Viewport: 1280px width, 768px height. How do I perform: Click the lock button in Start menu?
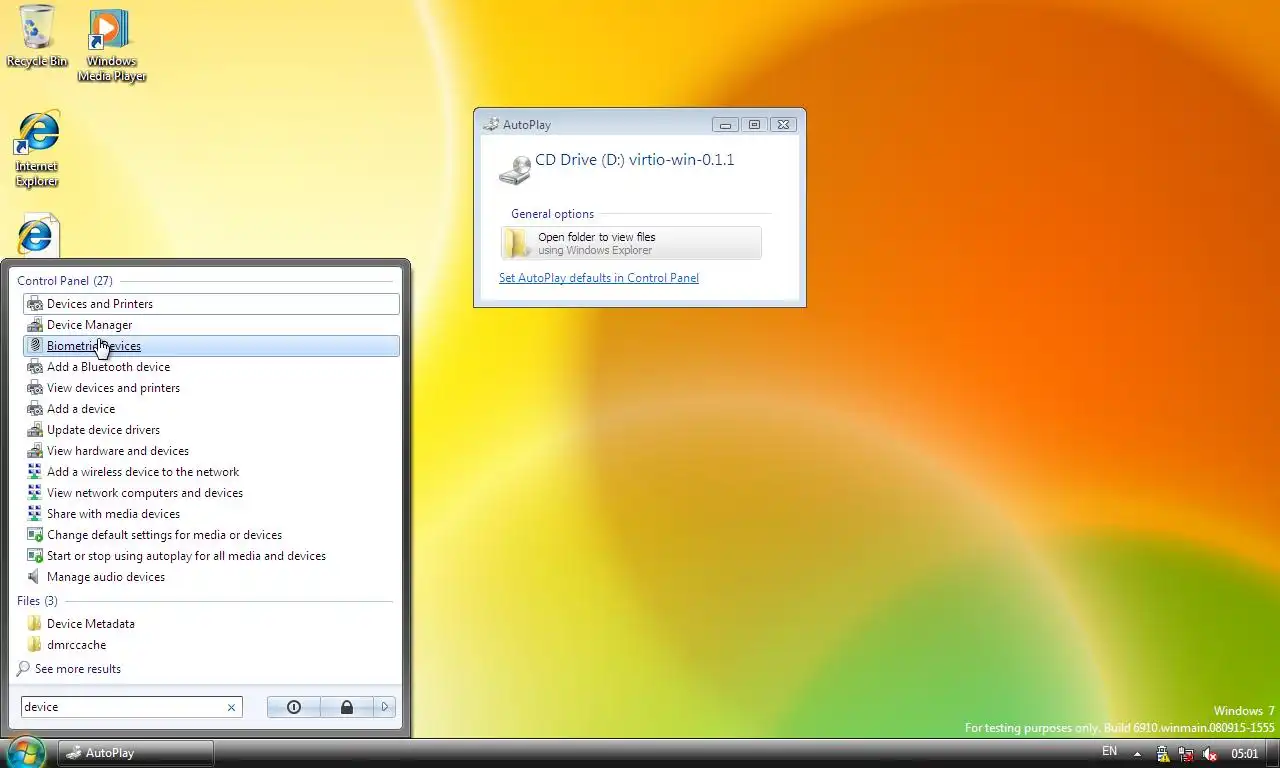click(x=347, y=707)
